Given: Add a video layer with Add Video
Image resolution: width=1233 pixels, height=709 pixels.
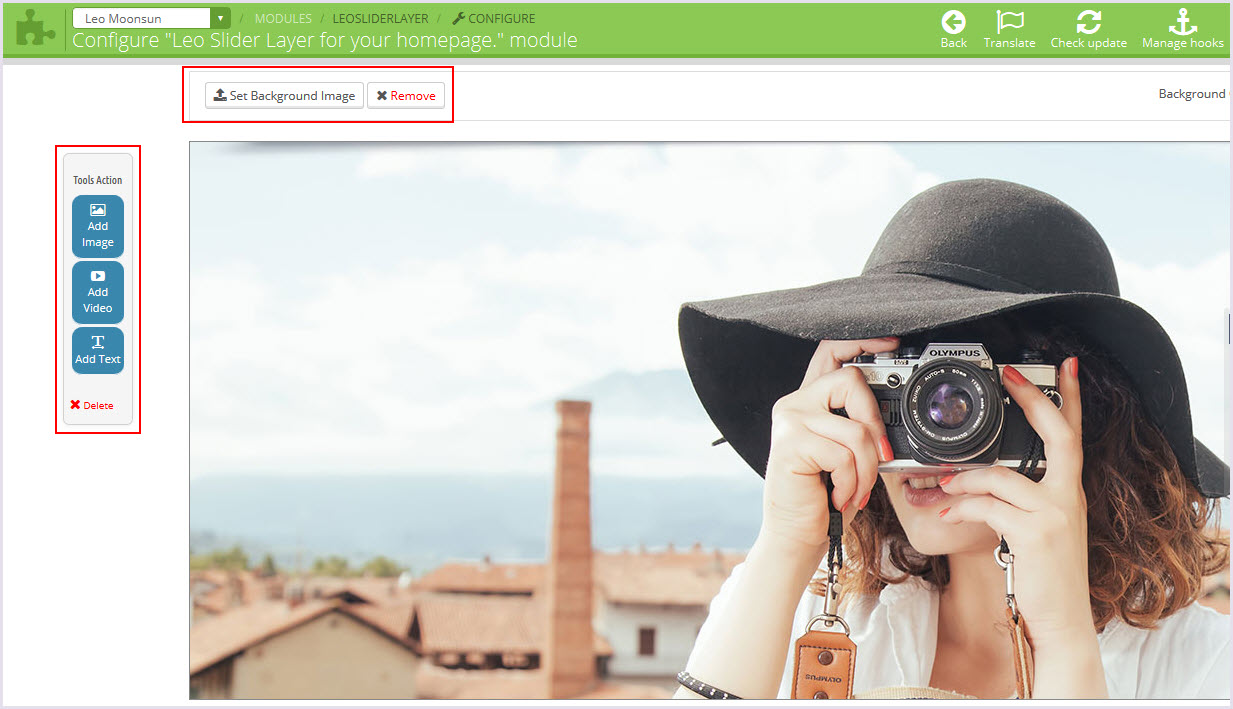Looking at the screenshot, I should coord(98,292).
